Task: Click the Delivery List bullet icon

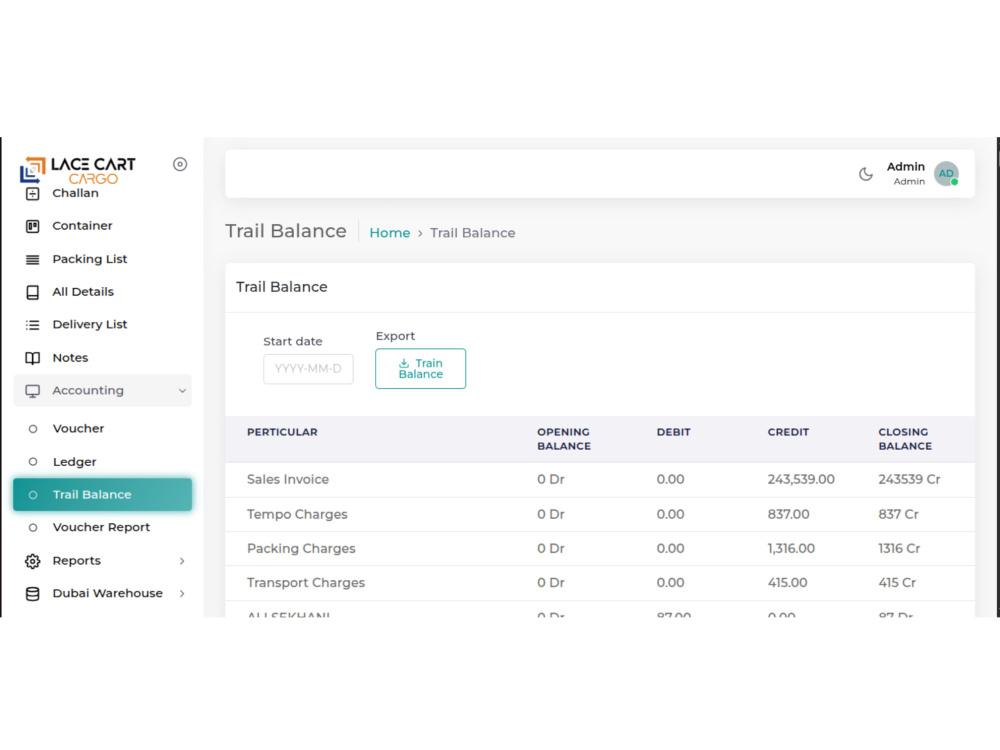Action: coord(33,325)
